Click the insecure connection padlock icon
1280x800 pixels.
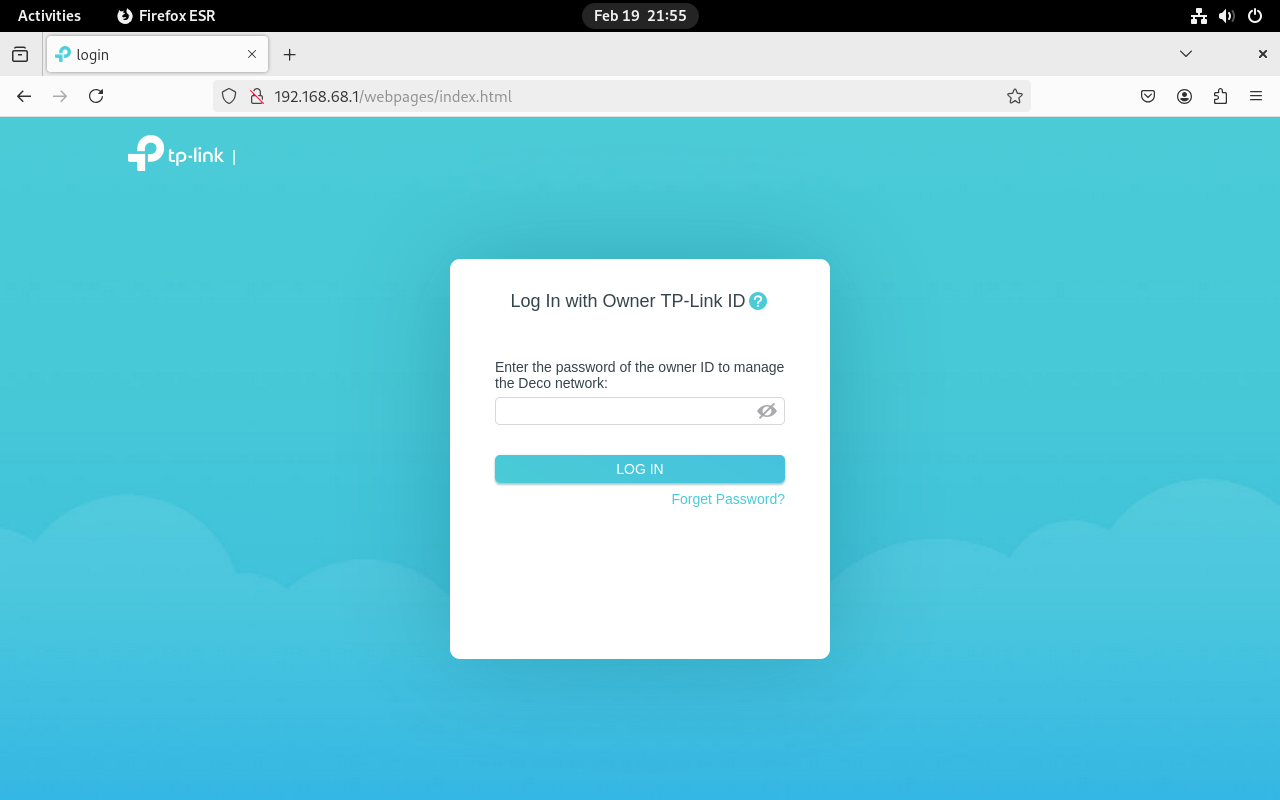pyautogui.click(x=257, y=96)
